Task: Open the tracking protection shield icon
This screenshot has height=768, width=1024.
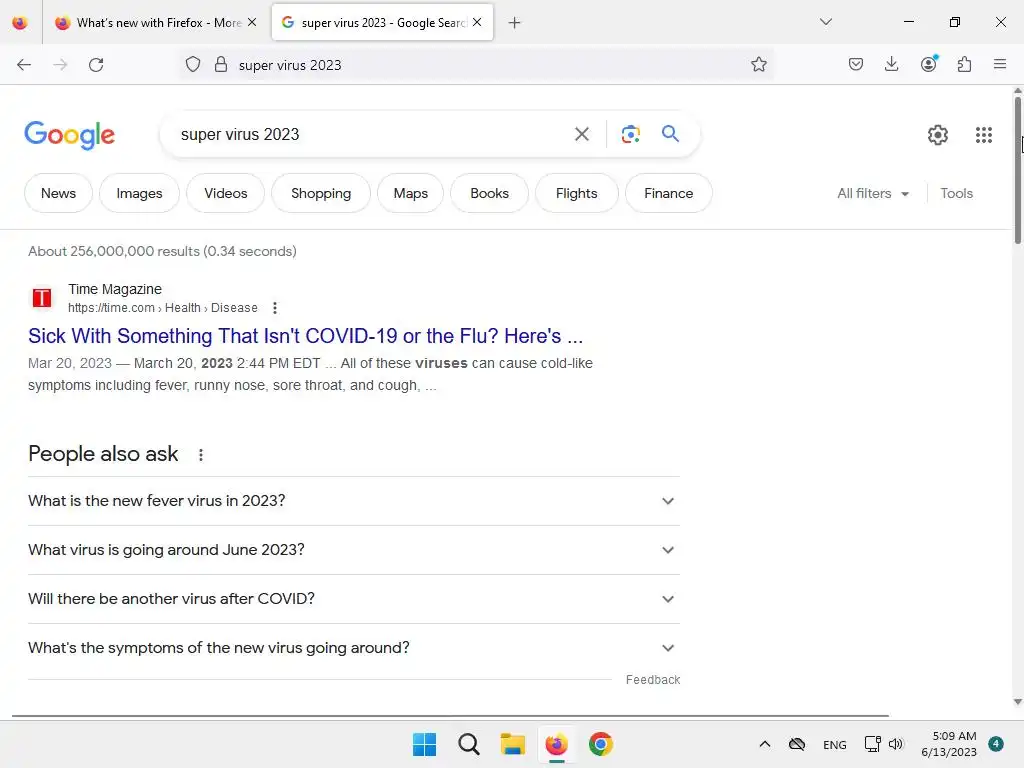Action: pyautogui.click(x=193, y=64)
